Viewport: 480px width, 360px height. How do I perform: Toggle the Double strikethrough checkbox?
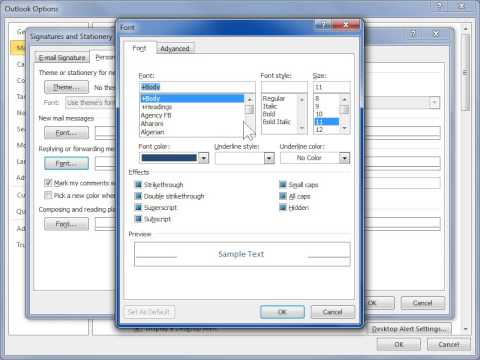(x=138, y=196)
